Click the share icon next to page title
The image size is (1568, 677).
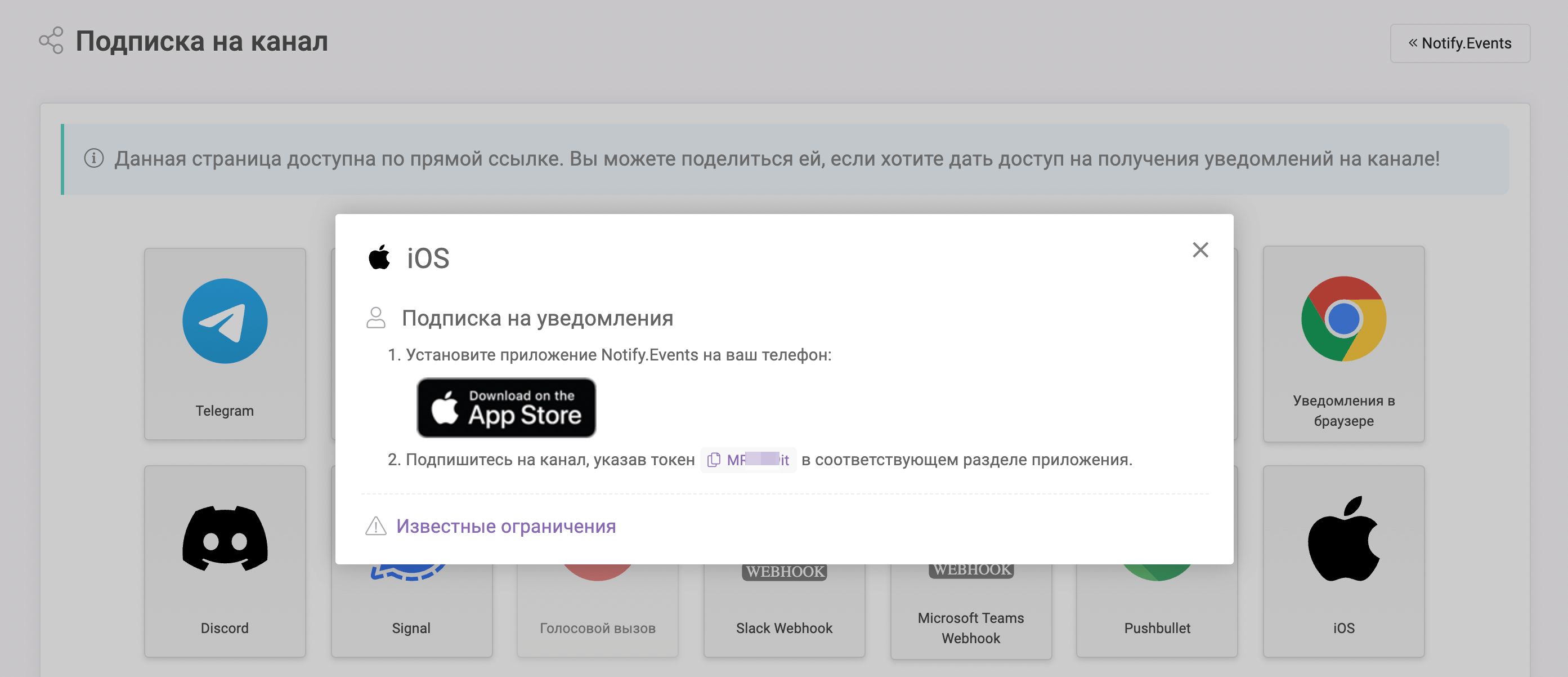(51, 40)
